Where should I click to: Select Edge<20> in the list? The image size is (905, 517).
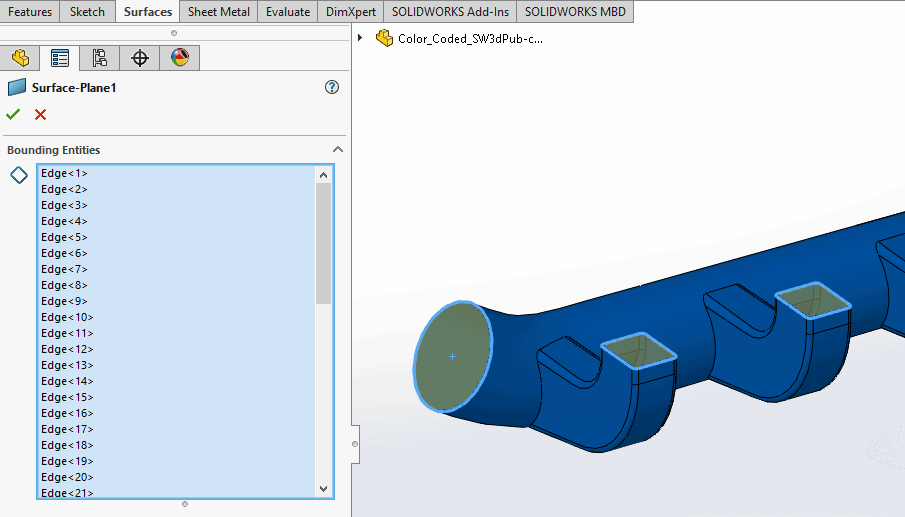tap(177, 477)
